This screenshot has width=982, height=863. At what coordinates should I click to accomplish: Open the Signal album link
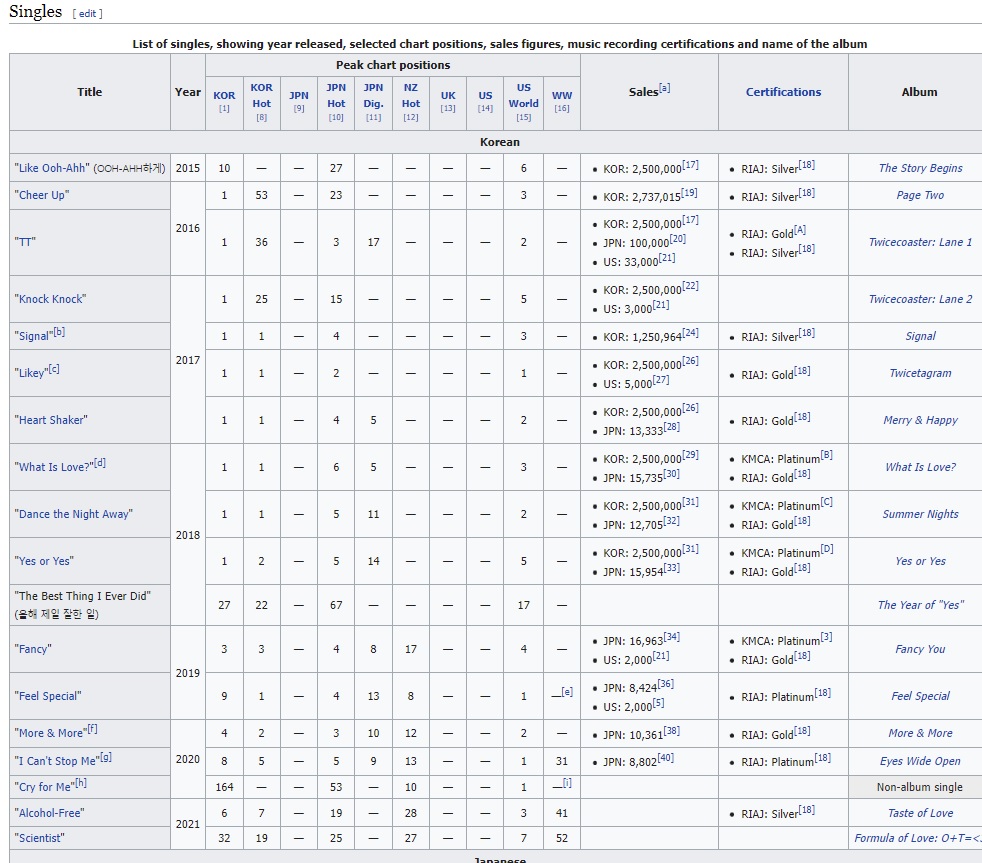[x=920, y=336]
